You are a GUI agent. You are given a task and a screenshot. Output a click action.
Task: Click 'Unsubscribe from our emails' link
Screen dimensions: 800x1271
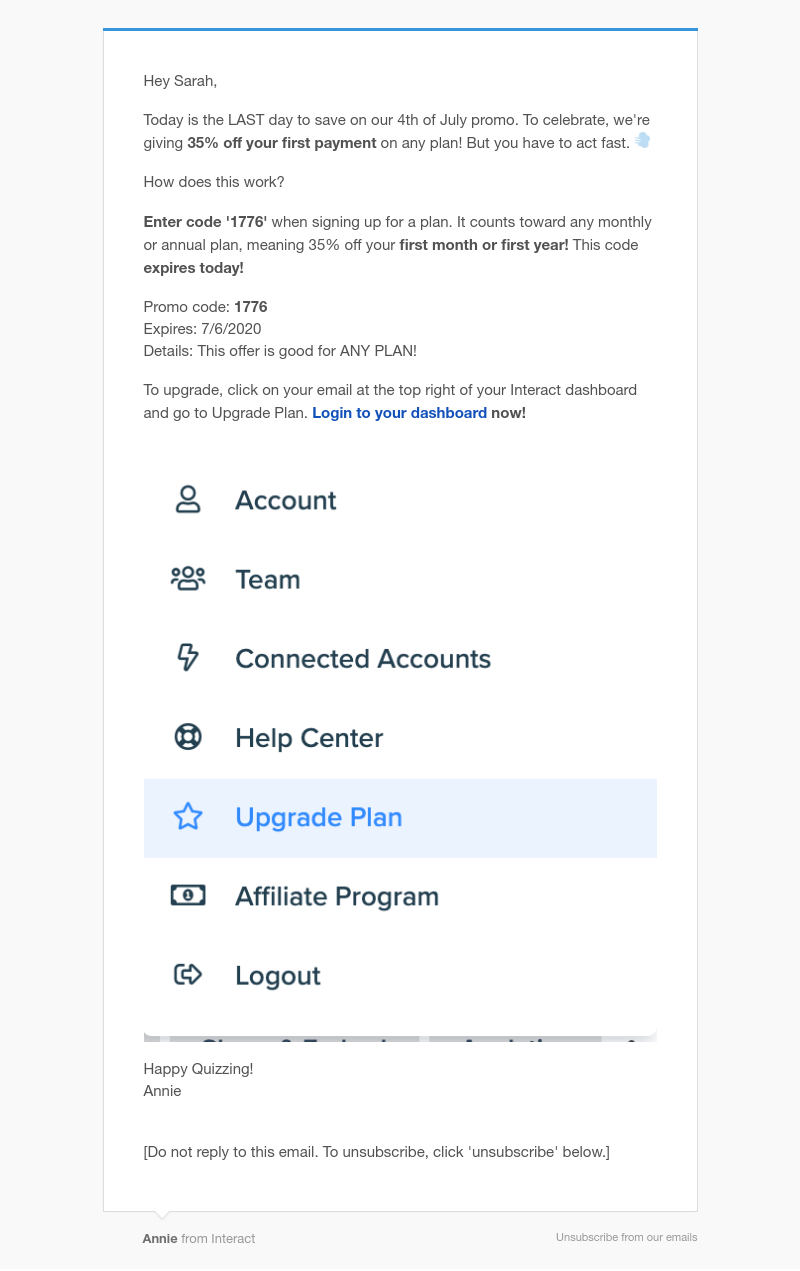[627, 1237]
